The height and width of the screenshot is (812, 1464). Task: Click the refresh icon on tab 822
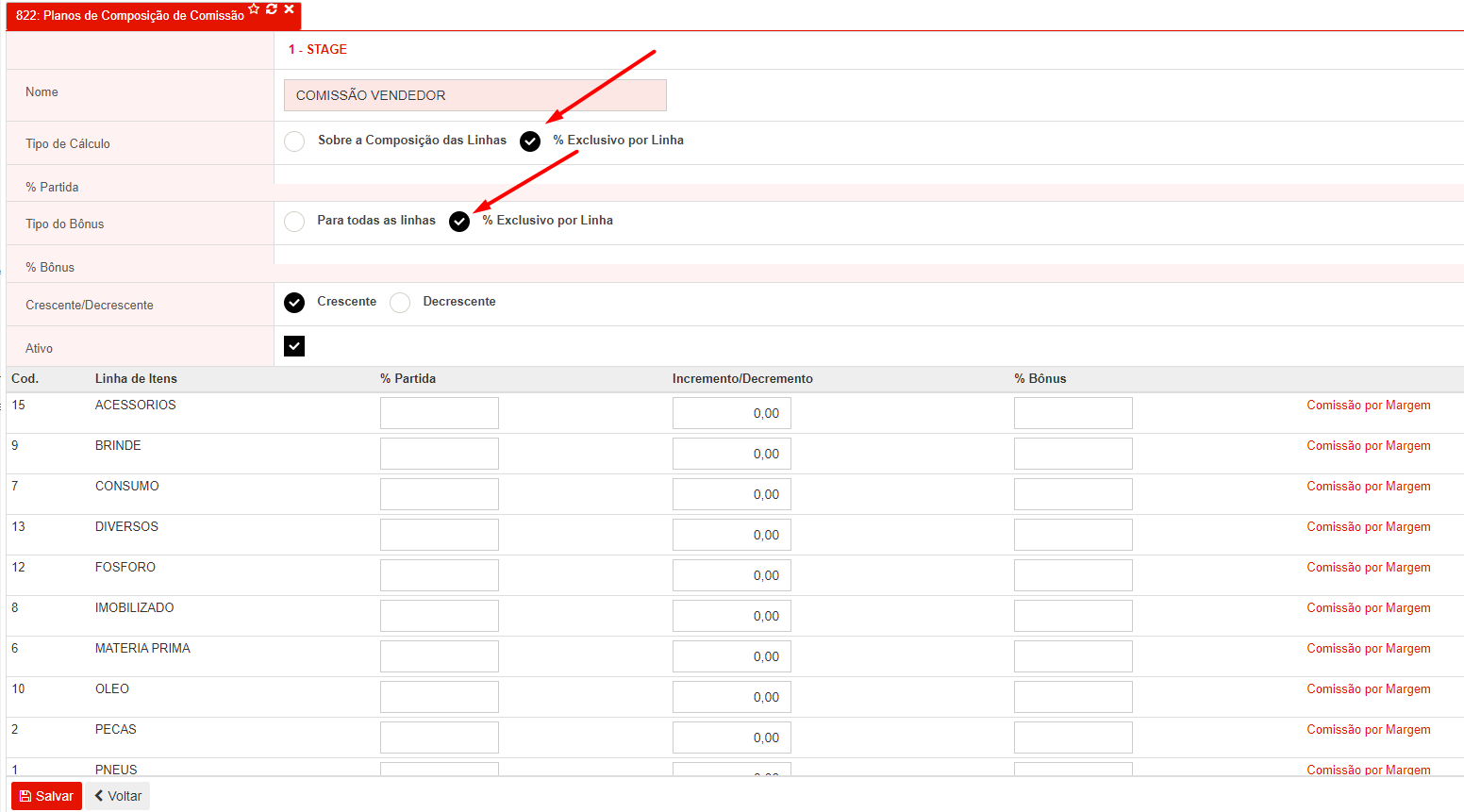point(272,8)
